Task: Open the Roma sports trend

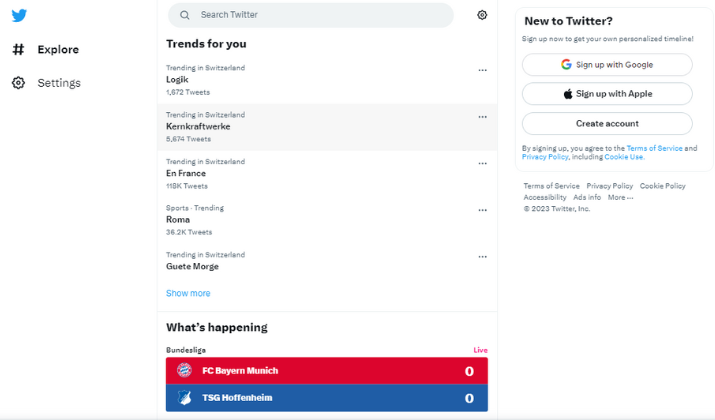Action: 327,220
